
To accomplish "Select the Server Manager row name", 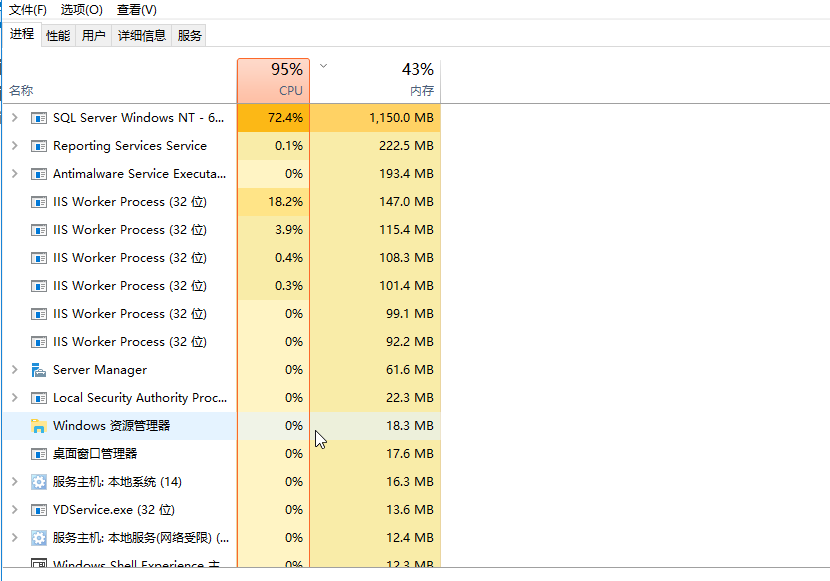I will 100,370.
